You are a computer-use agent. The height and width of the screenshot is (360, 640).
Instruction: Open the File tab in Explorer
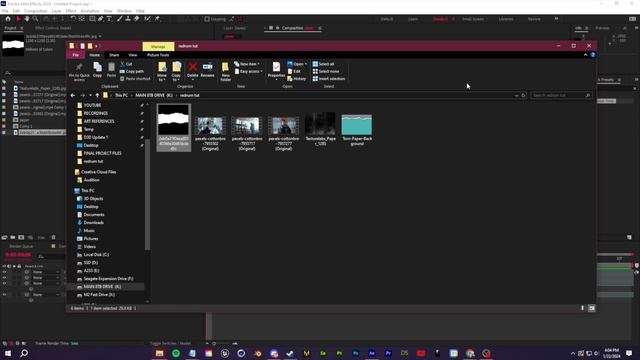(x=76, y=55)
